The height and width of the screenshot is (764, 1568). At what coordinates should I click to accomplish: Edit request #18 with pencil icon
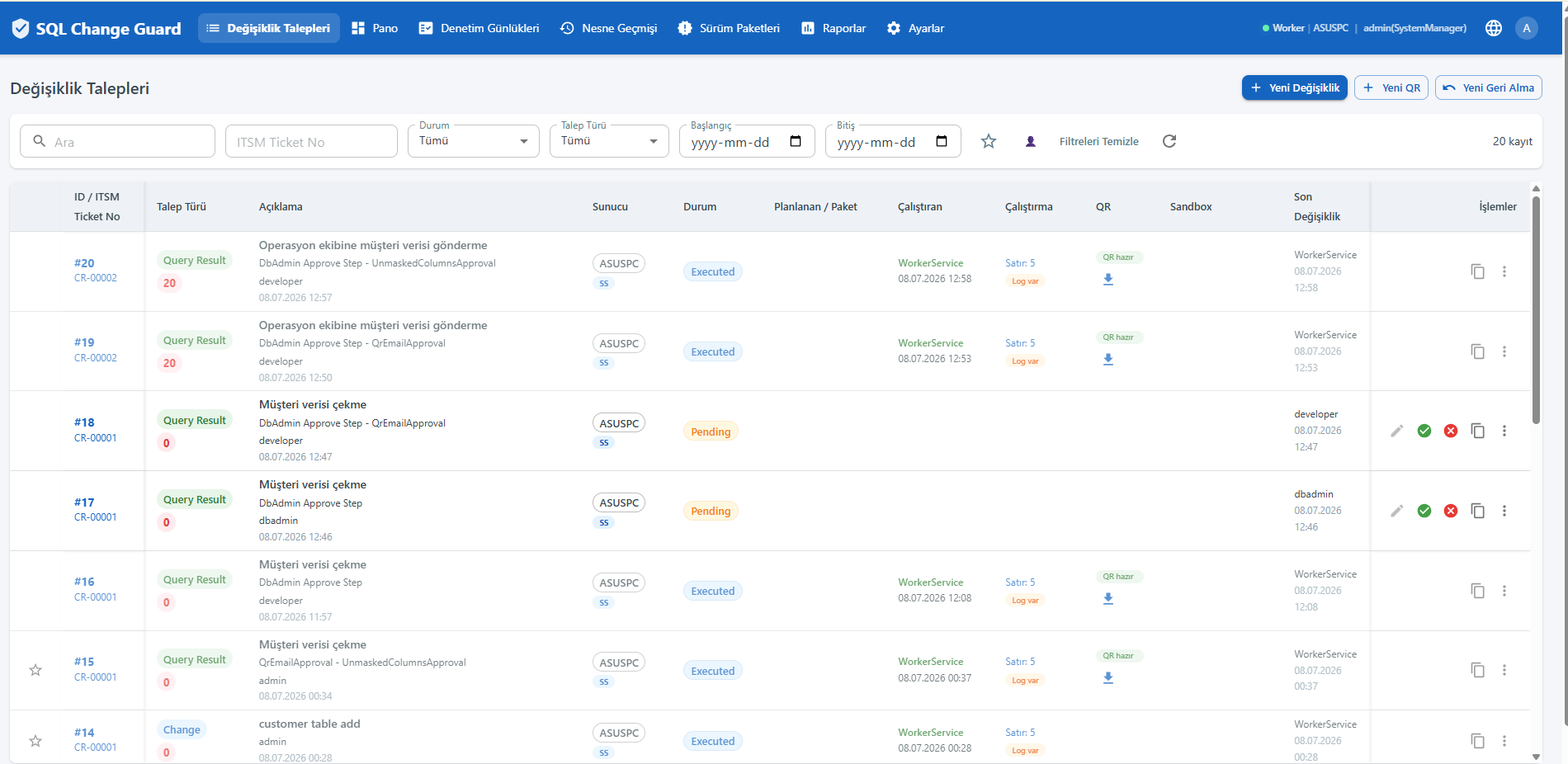tap(1397, 431)
